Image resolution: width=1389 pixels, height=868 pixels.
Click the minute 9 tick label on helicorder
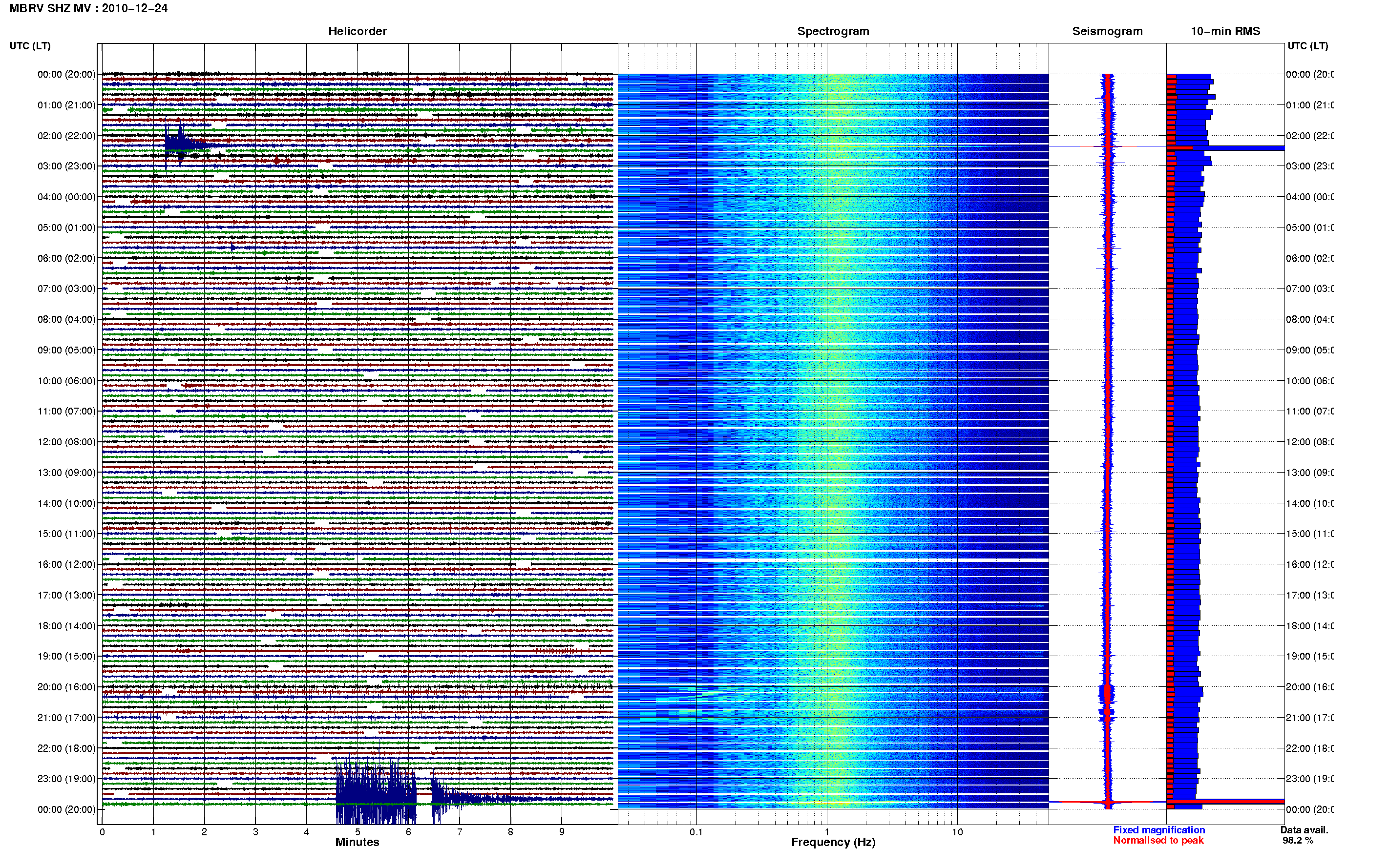click(x=562, y=832)
